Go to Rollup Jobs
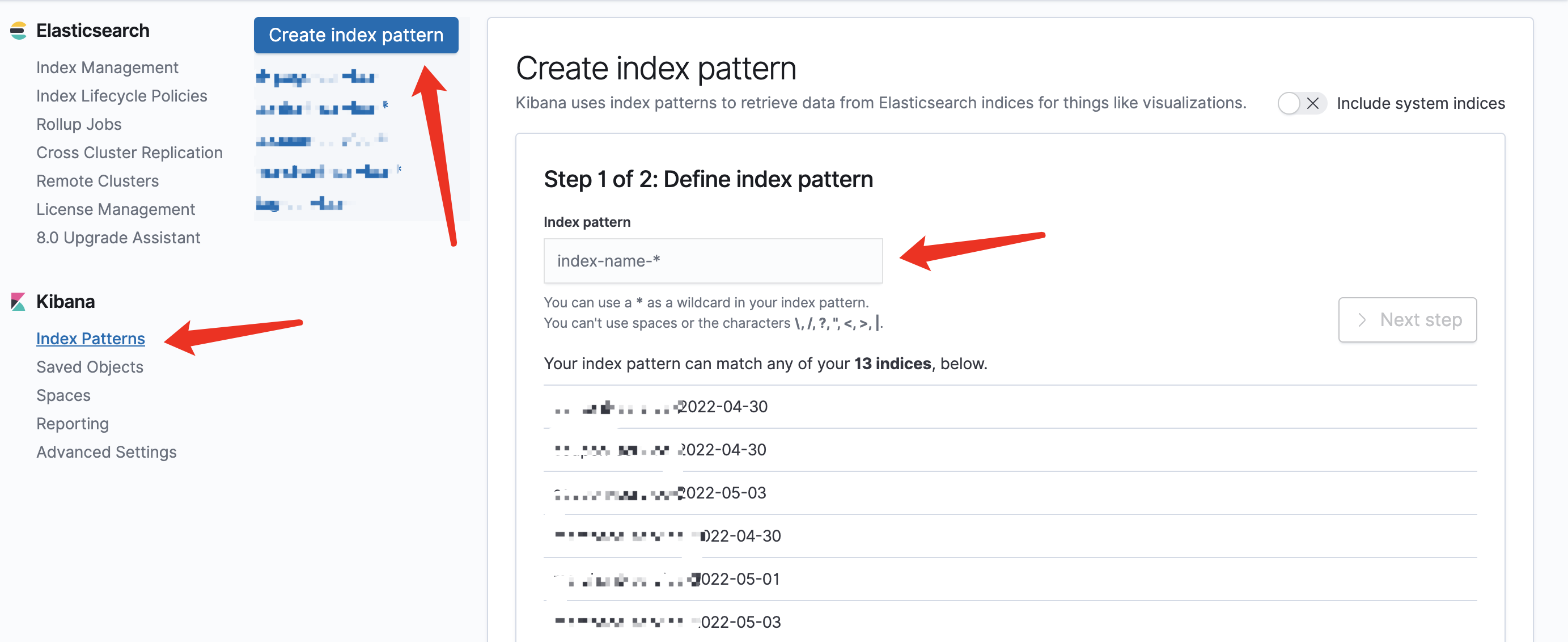Viewport: 1568px width, 642px height. click(x=79, y=124)
